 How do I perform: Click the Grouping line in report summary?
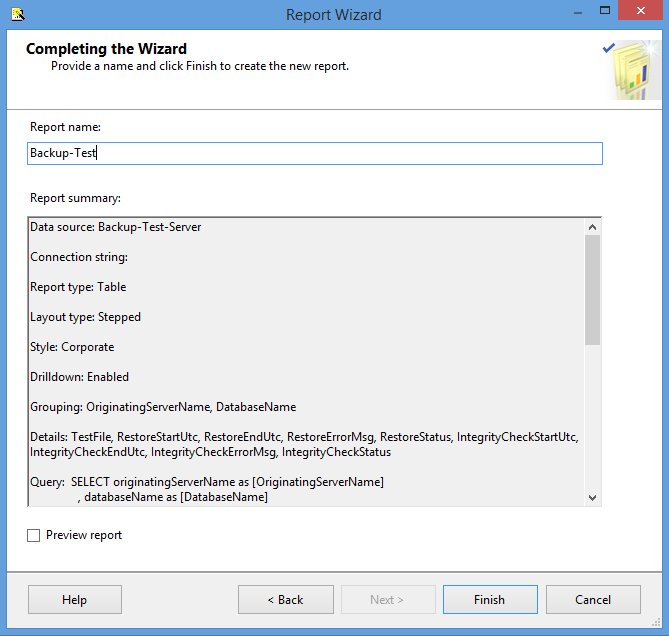[x=163, y=407]
